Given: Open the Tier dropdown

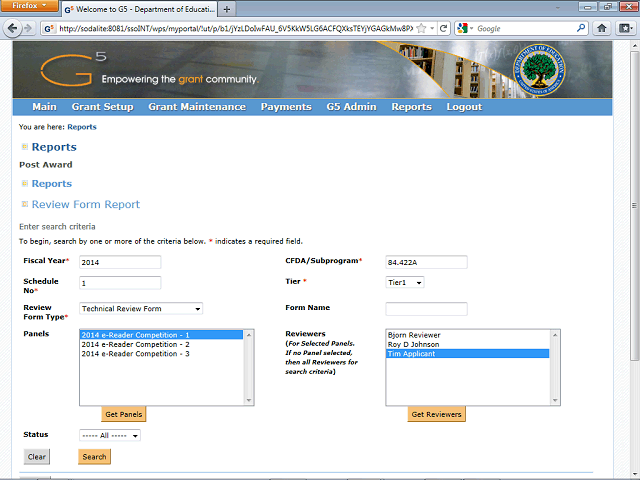Looking at the screenshot, I should pyautogui.click(x=405, y=282).
